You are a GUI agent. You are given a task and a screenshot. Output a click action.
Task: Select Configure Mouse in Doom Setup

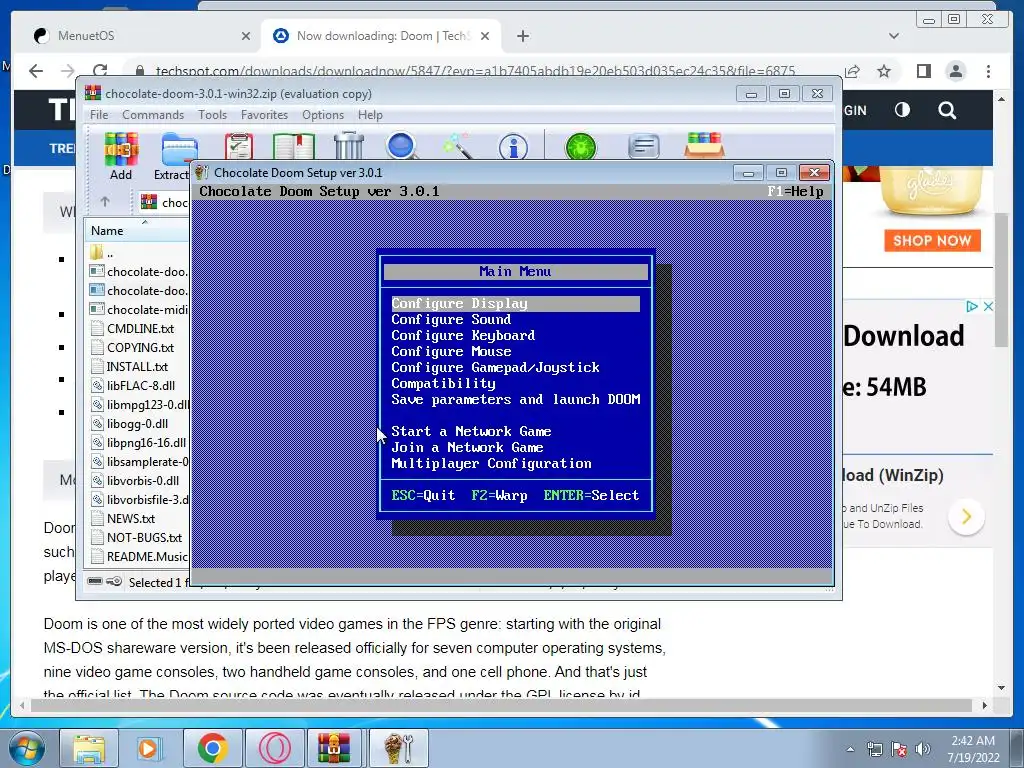451,351
